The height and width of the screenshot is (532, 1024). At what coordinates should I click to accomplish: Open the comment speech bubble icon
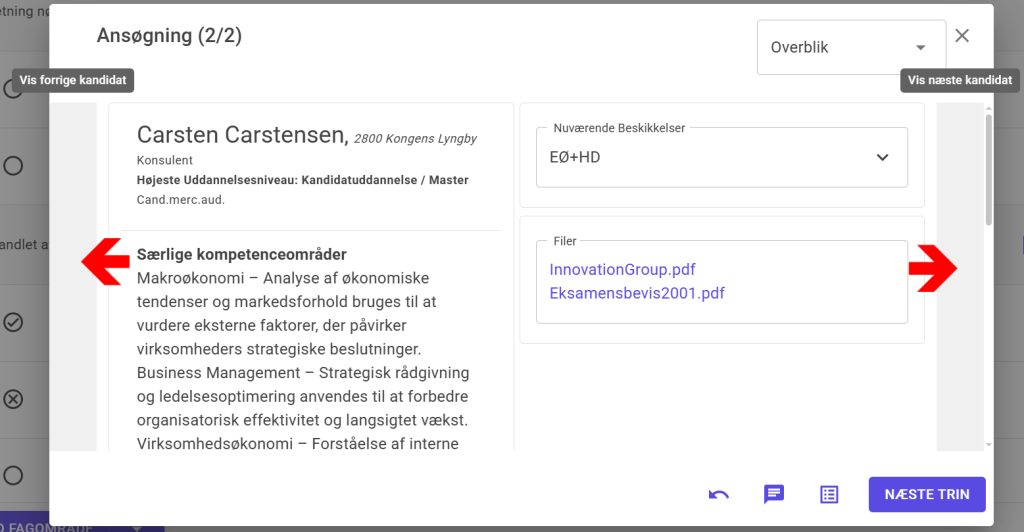(x=773, y=494)
